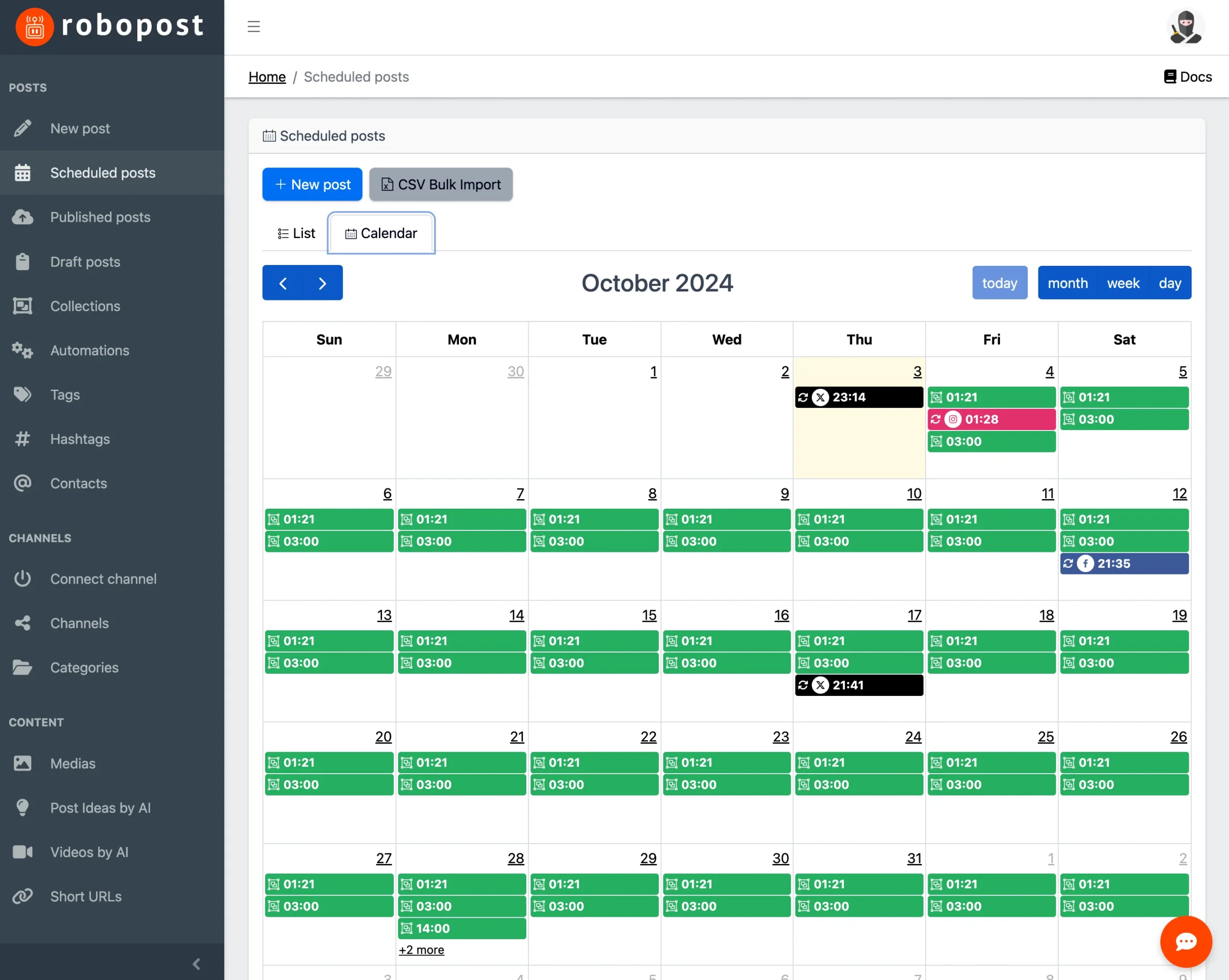This screenshot has height=980, width=1229.
Task: Click the robopost logo icon
Action: (35, 27)
